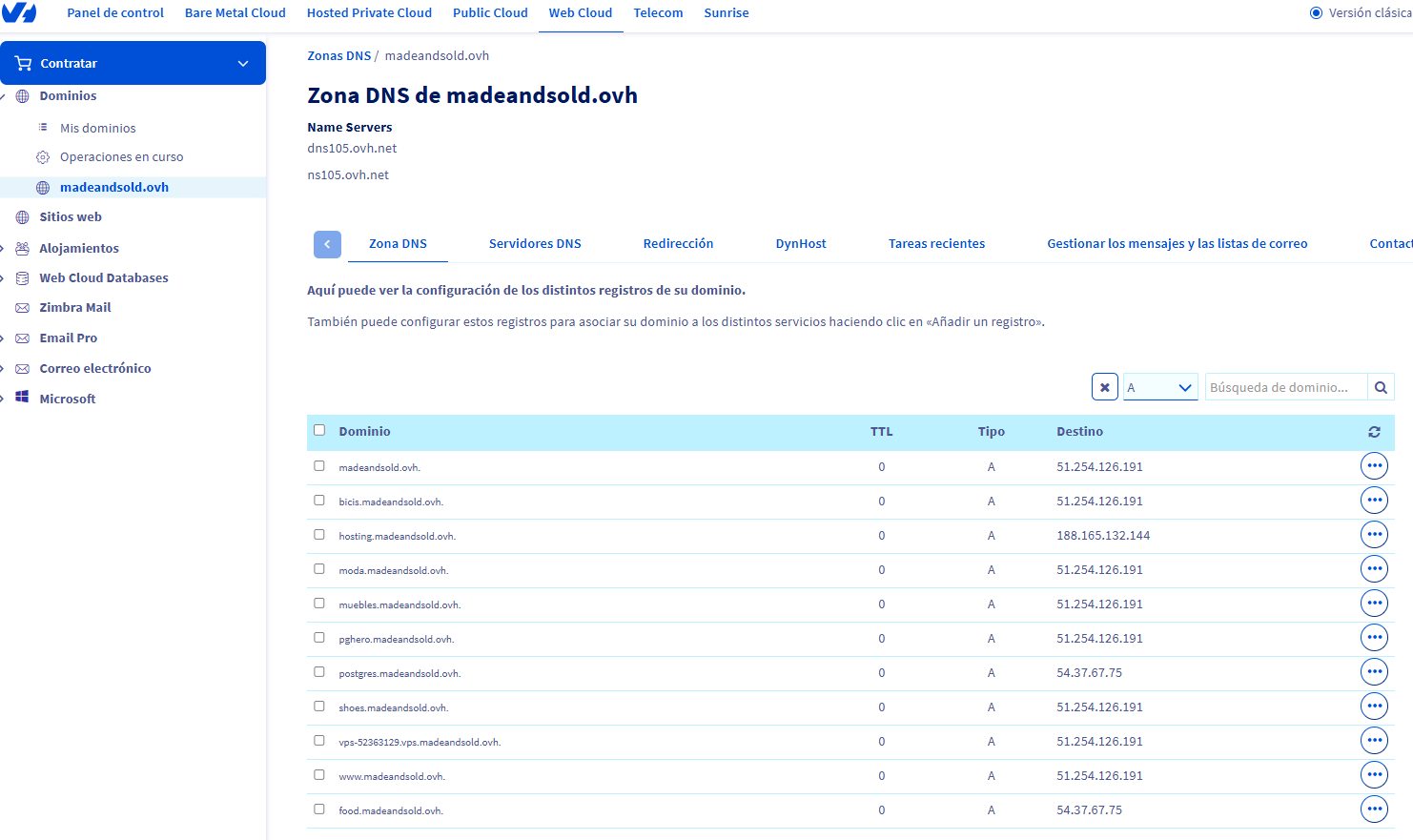Open the Zonas DNS breadcrumb link
Screen dimensions: 1413x840
[338, 56]
